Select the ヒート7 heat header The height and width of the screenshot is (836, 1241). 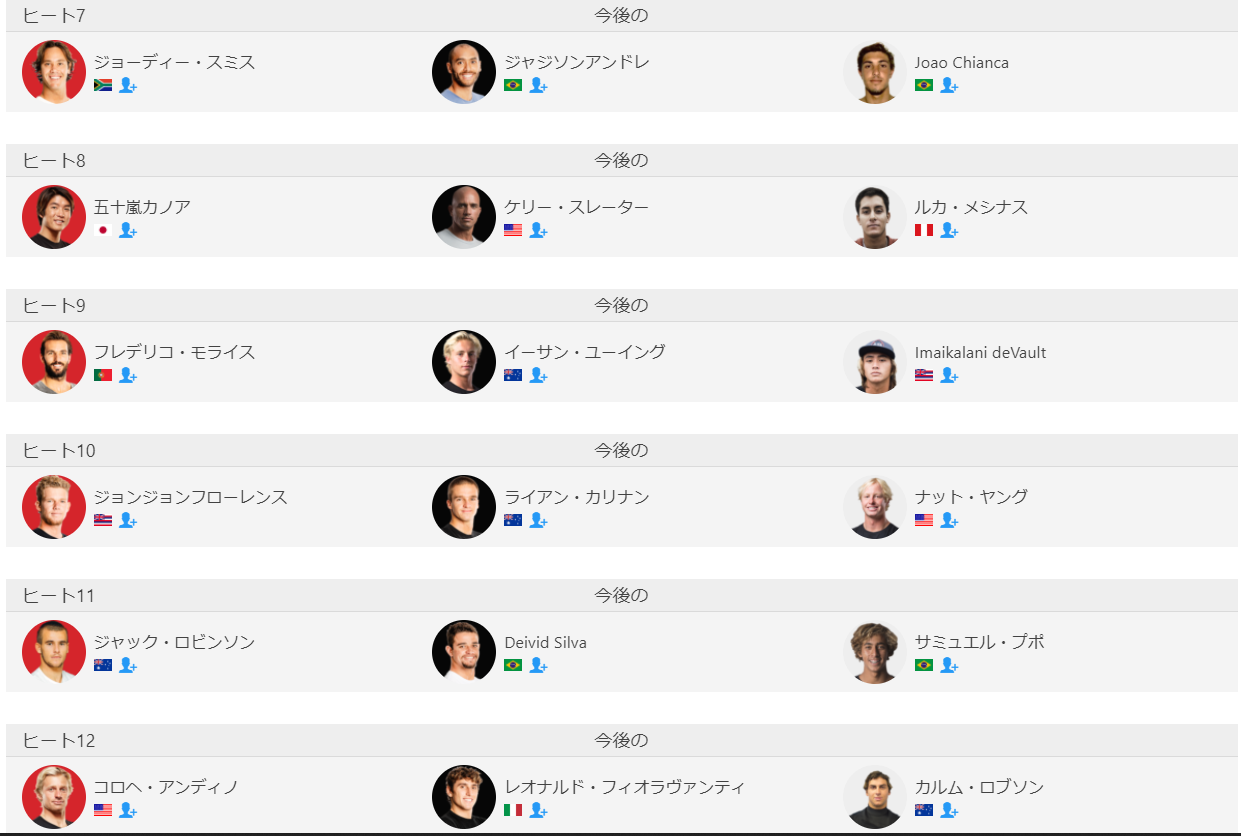coord(622,16)
